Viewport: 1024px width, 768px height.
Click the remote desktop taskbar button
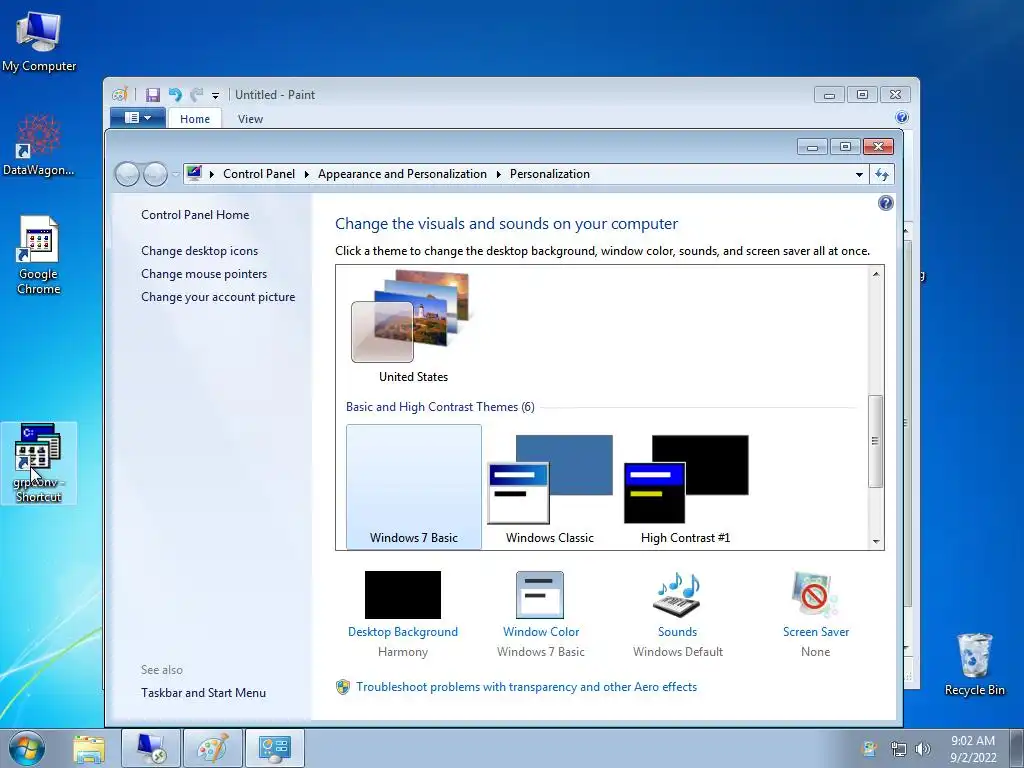151,748
